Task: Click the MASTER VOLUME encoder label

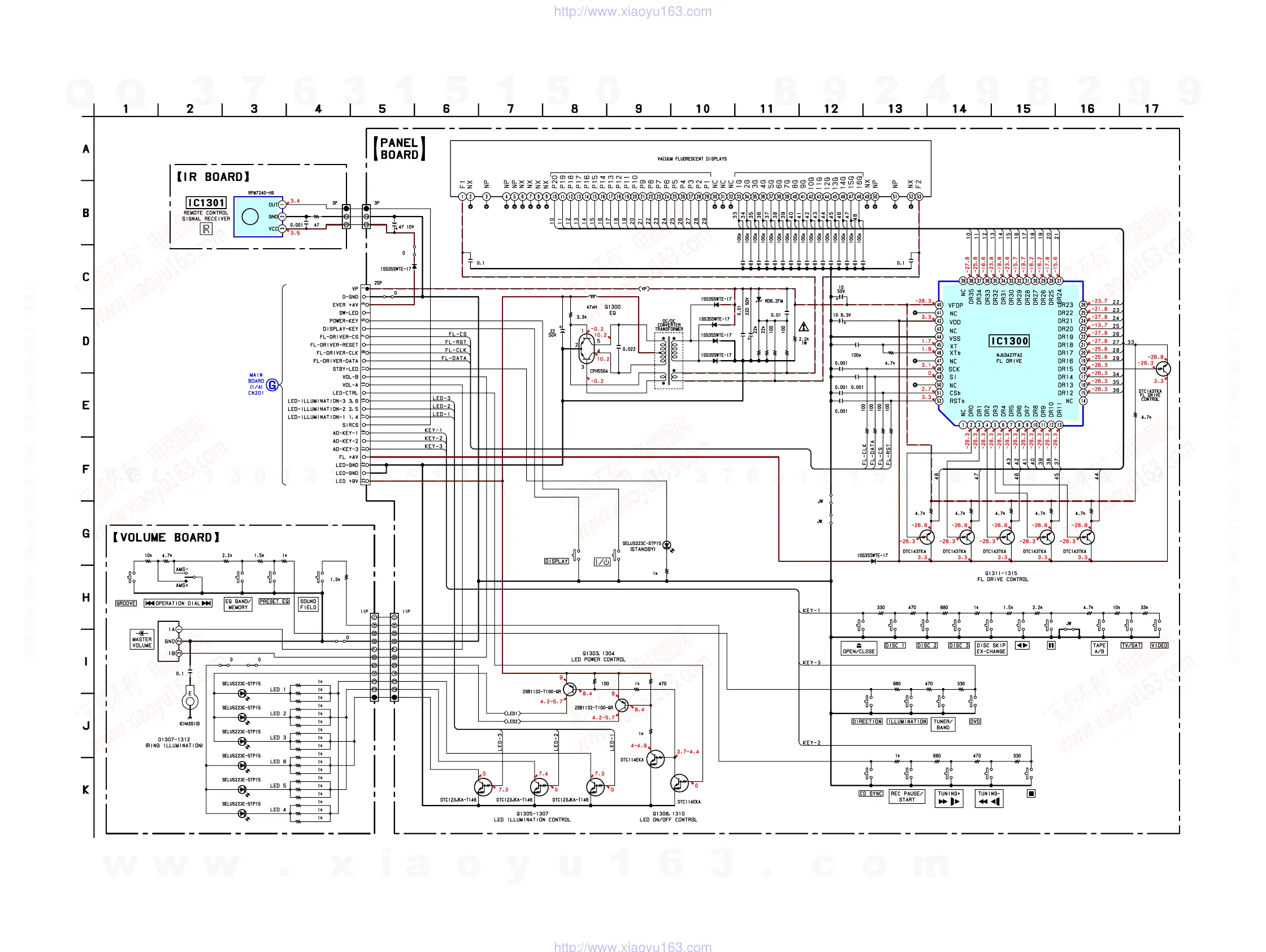Action: (x=142, y=642)
